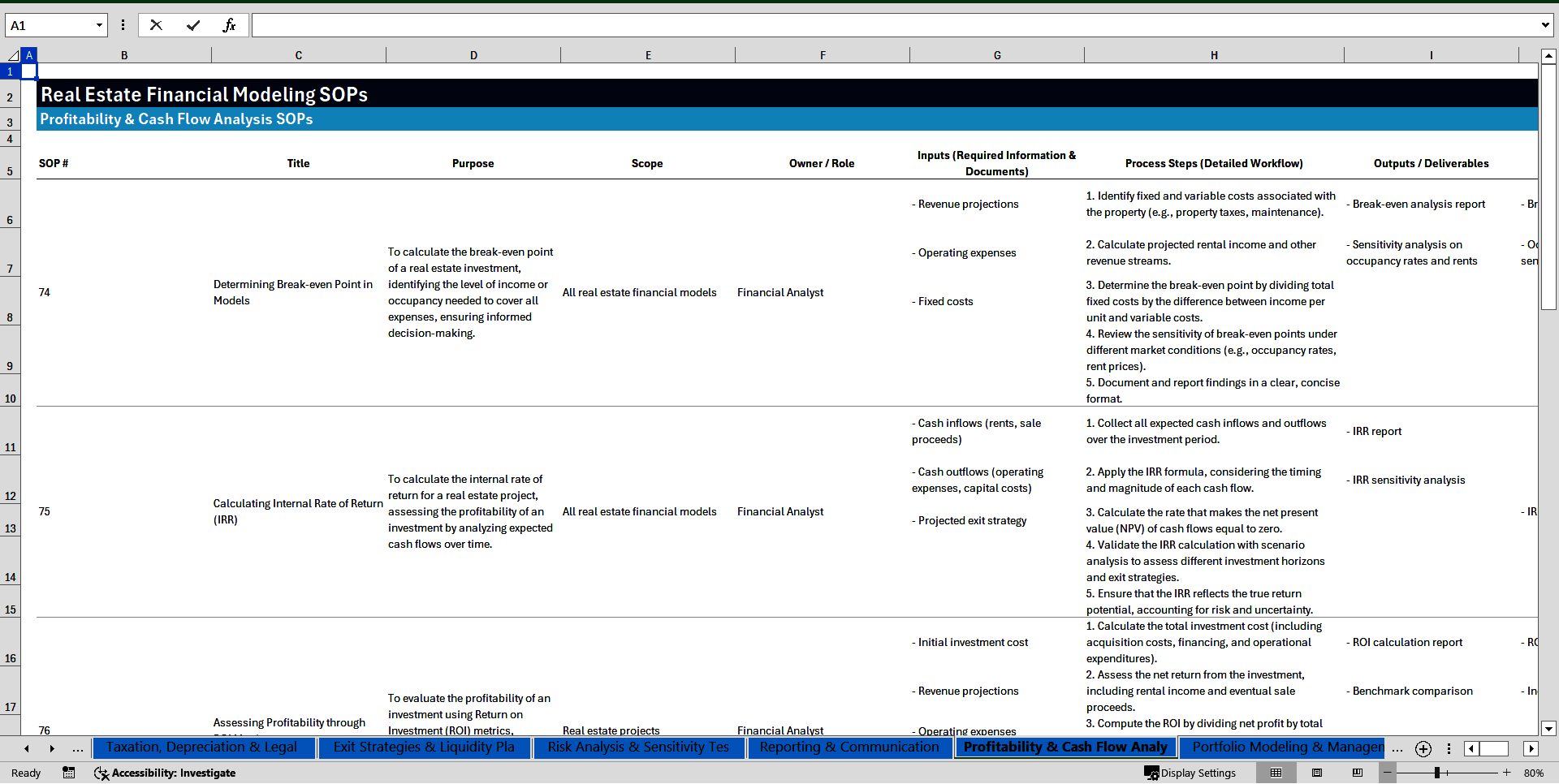Click the Ready status indicator
Viewport: 1559px width, 784px height.
point(25,773)
